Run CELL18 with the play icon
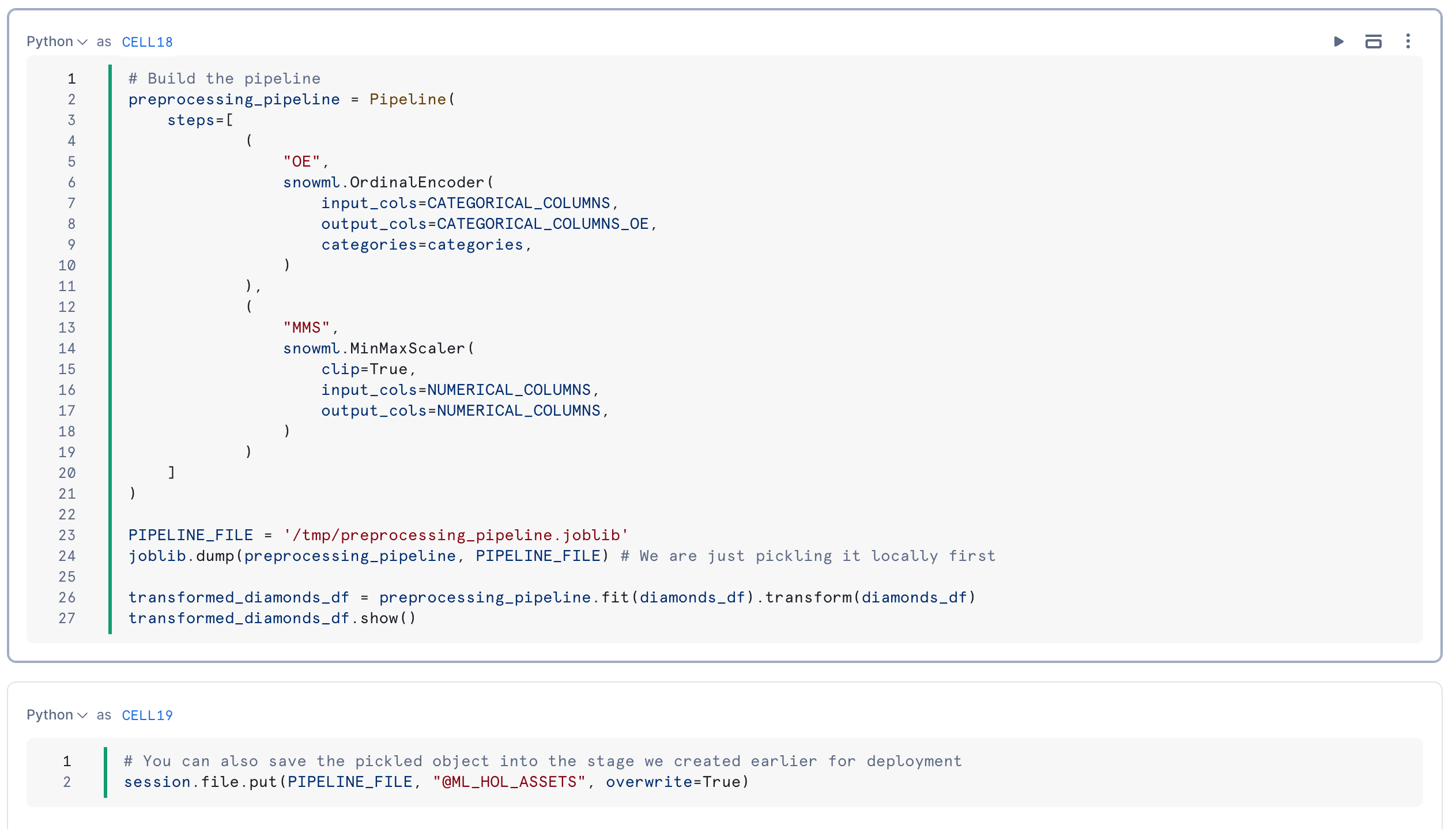1456x829 pixels. coord(1338,42)
